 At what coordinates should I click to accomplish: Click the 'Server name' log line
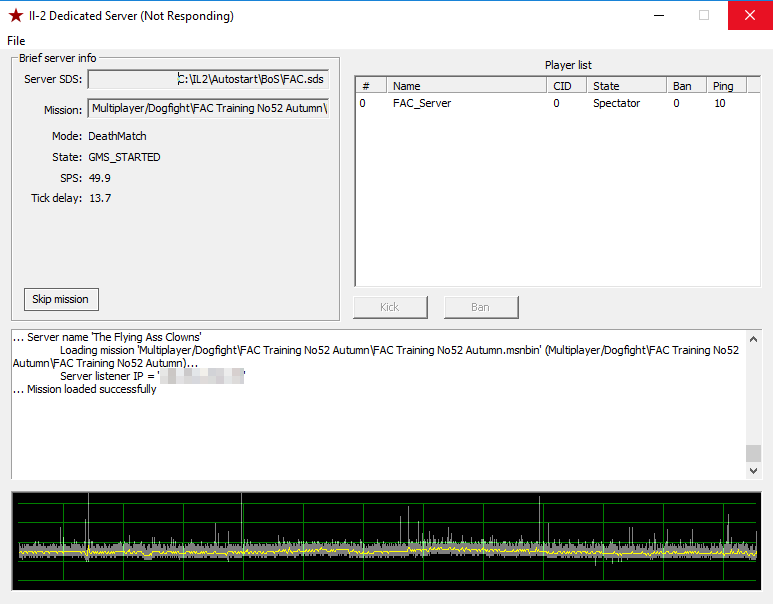click(107, 337)
